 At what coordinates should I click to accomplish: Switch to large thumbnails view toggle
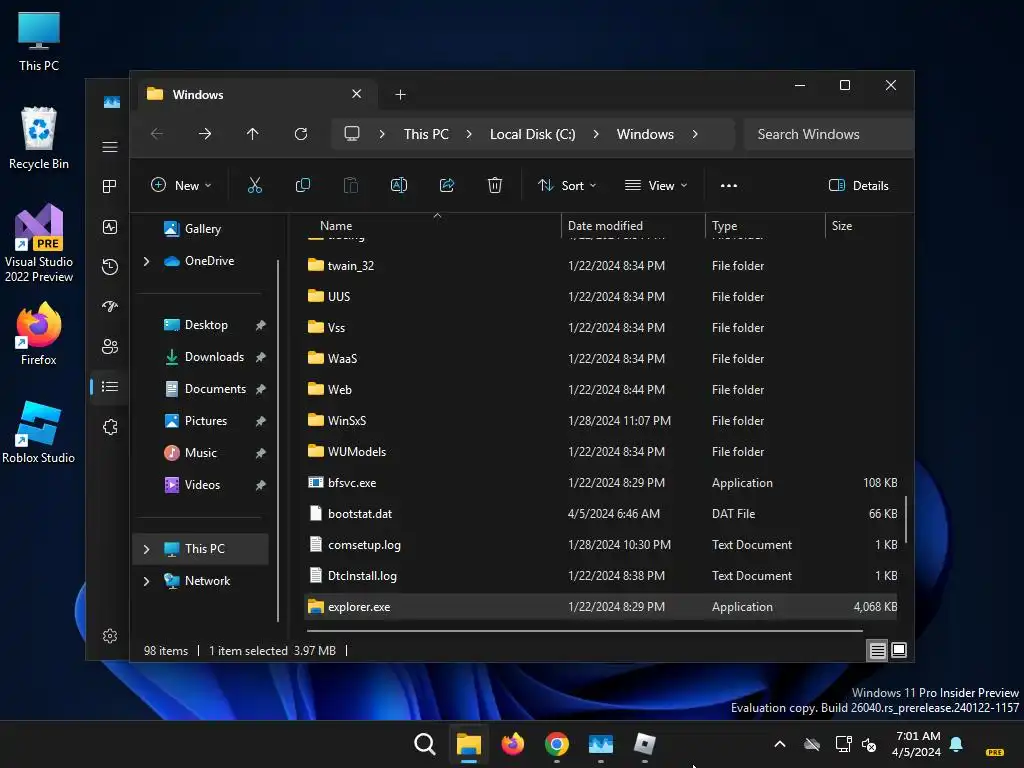(x=899, y=650)
